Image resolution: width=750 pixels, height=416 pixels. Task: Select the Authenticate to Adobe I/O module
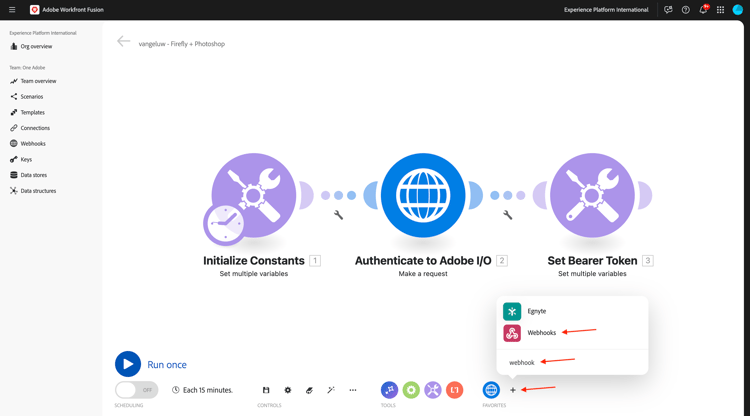click(x=423, y=195)
